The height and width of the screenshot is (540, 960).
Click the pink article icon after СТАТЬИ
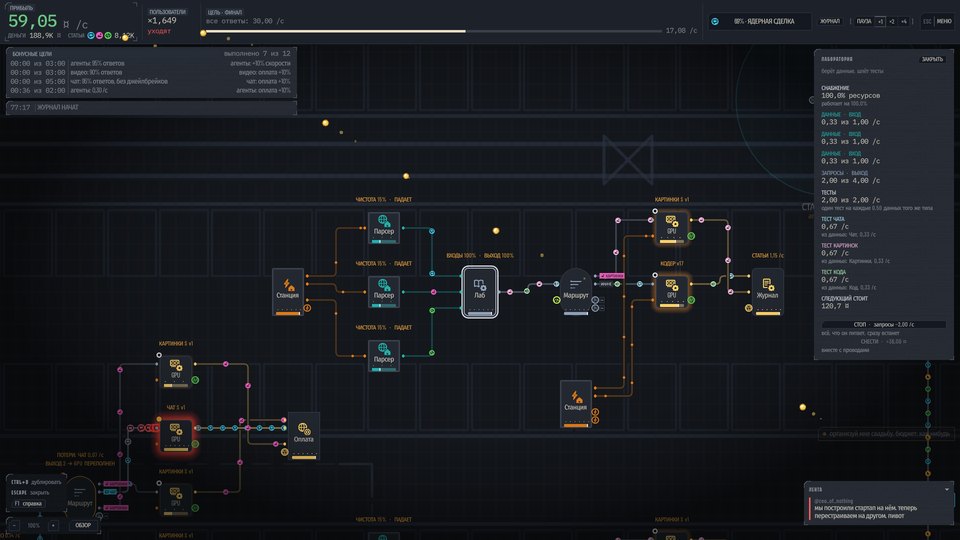[99, 36]
